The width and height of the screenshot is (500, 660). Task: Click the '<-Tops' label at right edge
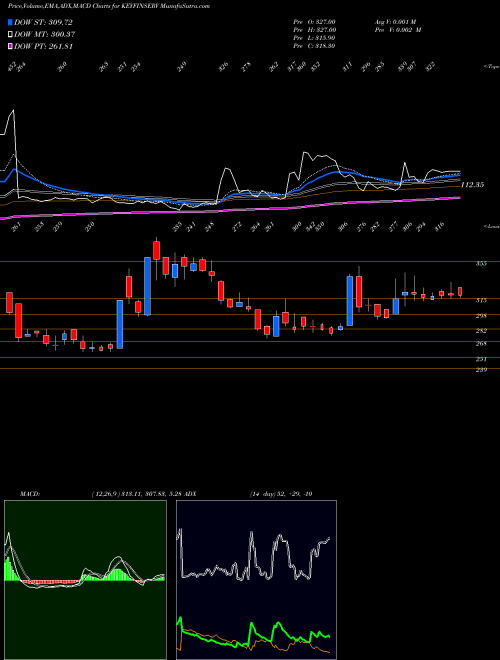tap(491, 67)
